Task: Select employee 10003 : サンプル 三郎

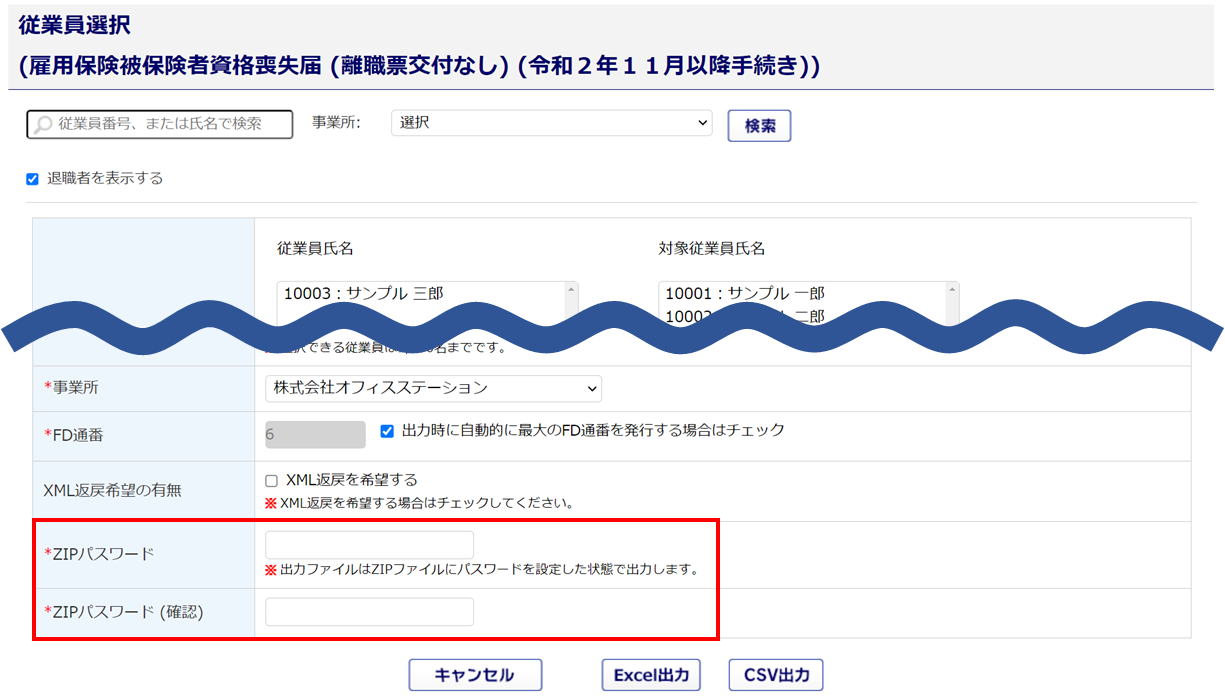Action: (364, 294)
